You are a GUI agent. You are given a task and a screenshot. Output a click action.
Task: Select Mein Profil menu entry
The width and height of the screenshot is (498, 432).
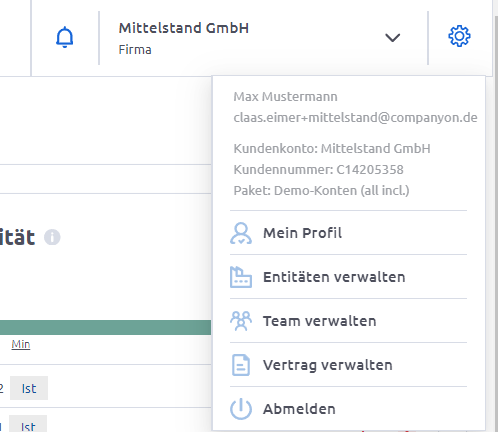[x=348, y=233]
